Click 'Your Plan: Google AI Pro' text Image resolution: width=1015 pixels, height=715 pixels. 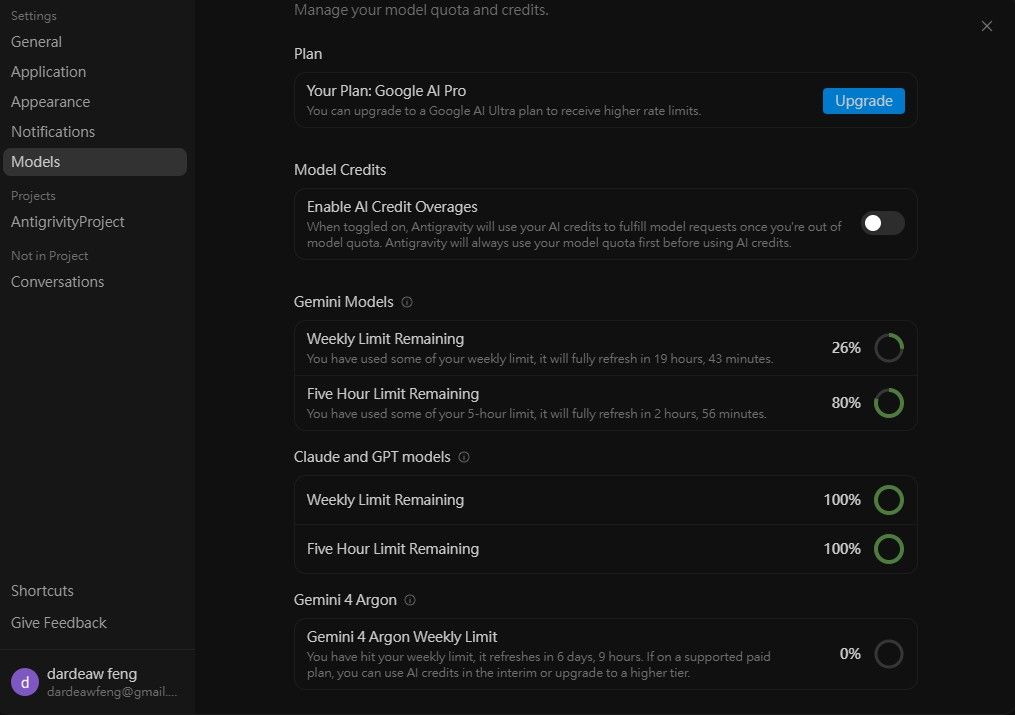point(386,91)
